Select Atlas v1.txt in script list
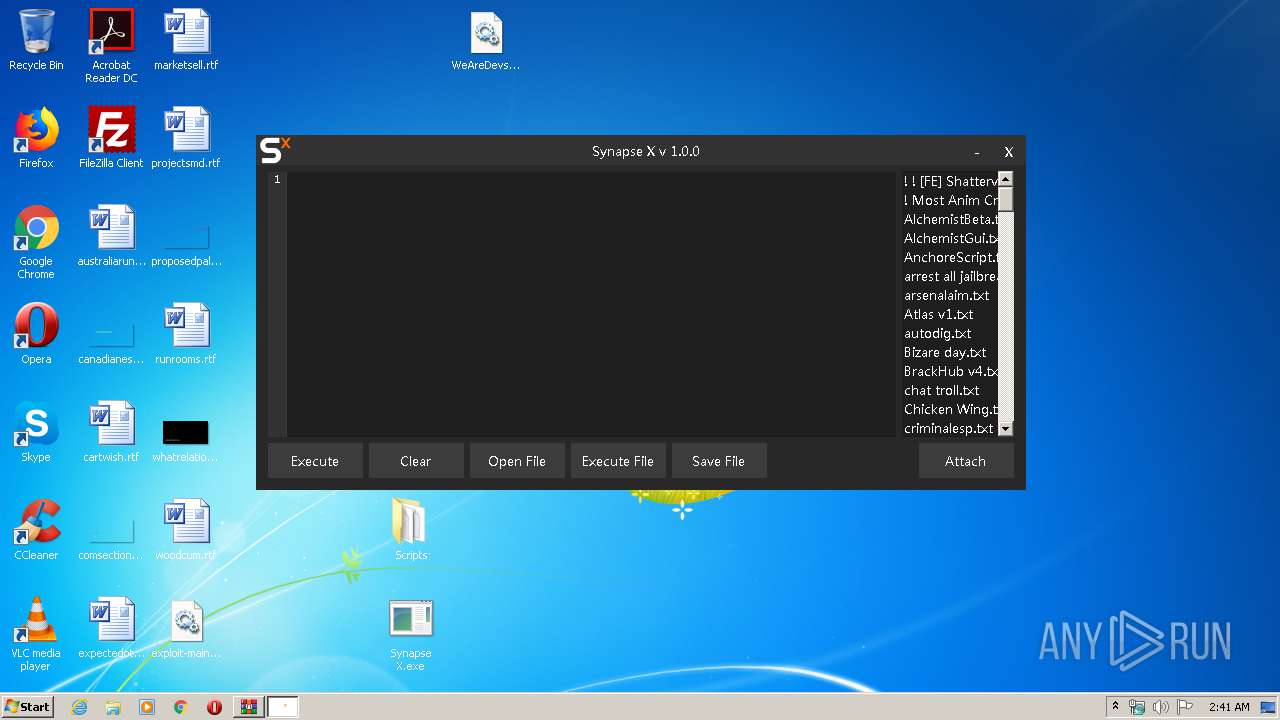The height and width of the screenshot is (720, 1280). coord(939,314)
